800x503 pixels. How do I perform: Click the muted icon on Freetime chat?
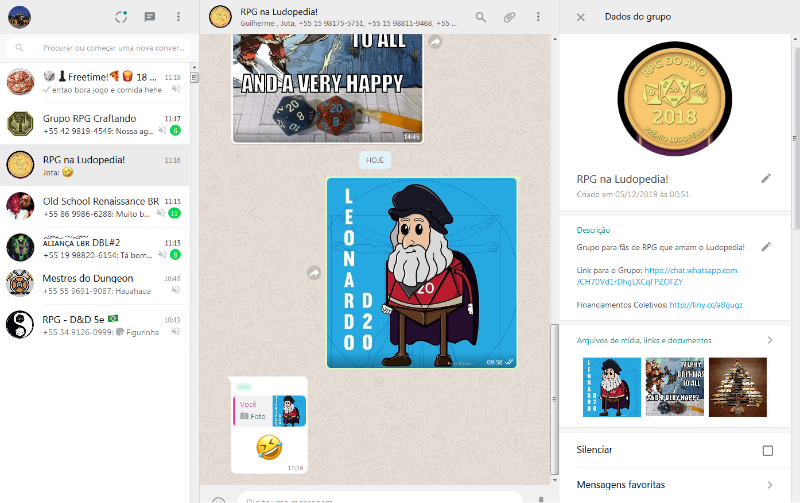coord(176,89)
